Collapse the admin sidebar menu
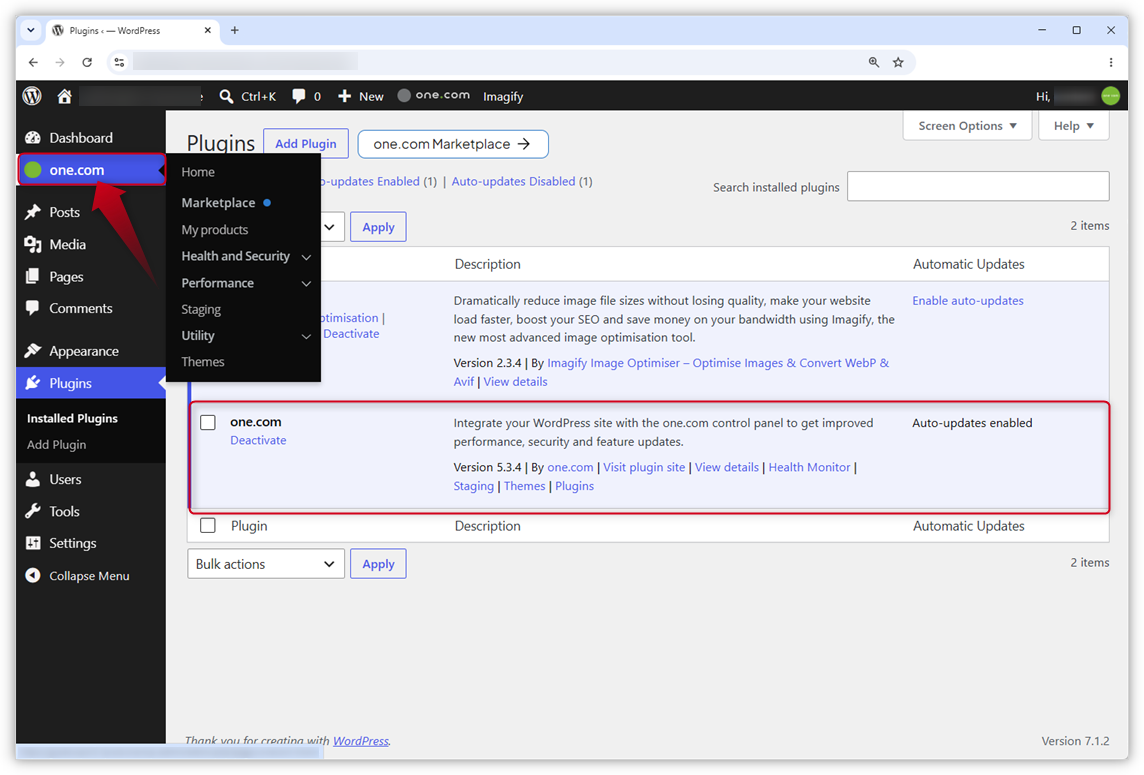This screenshot has height=775, width=1144. point(90,576)
